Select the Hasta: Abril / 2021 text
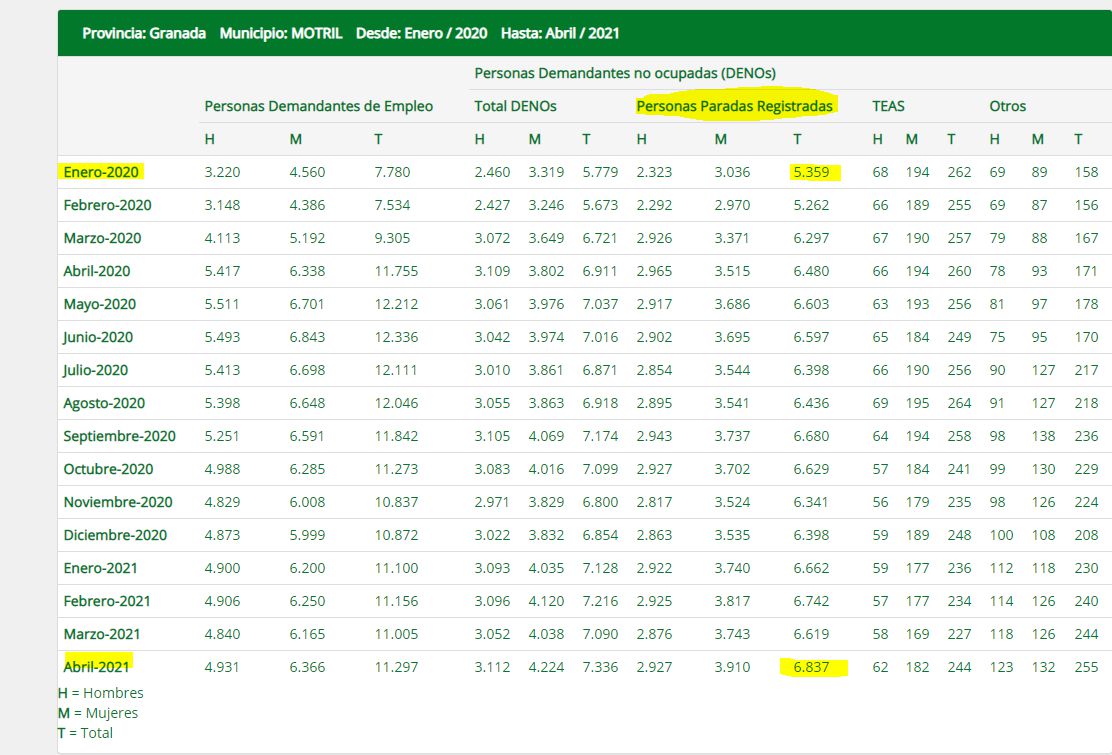Viewport: 1112px width, 755px height. 560,33
